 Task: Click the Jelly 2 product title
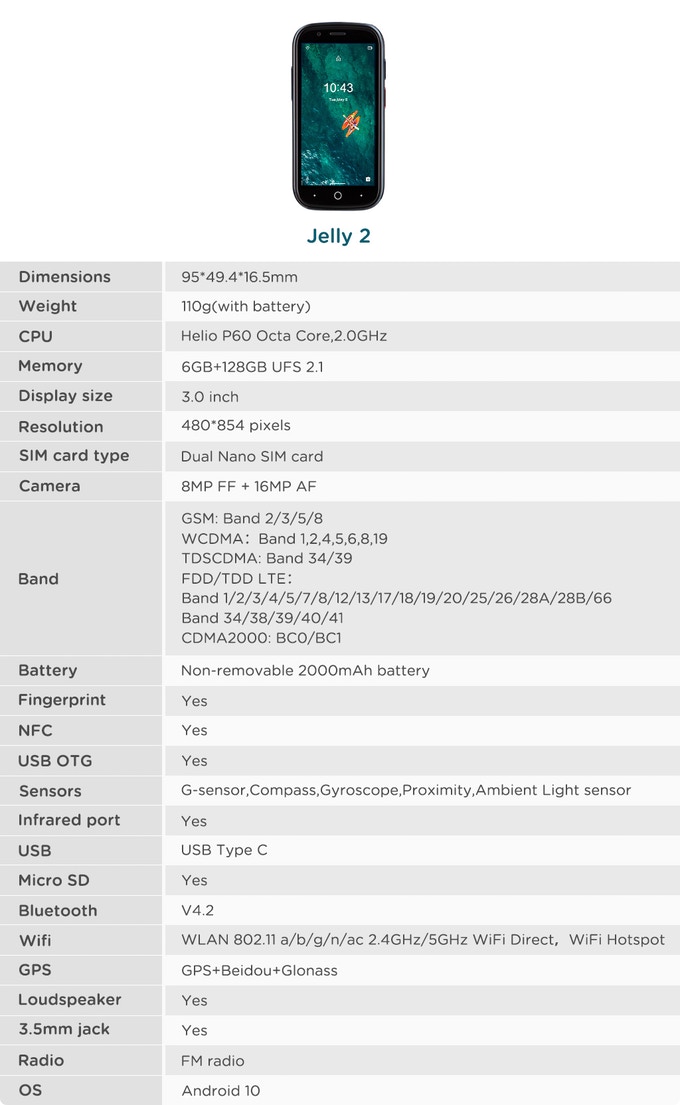click(338, 237)
